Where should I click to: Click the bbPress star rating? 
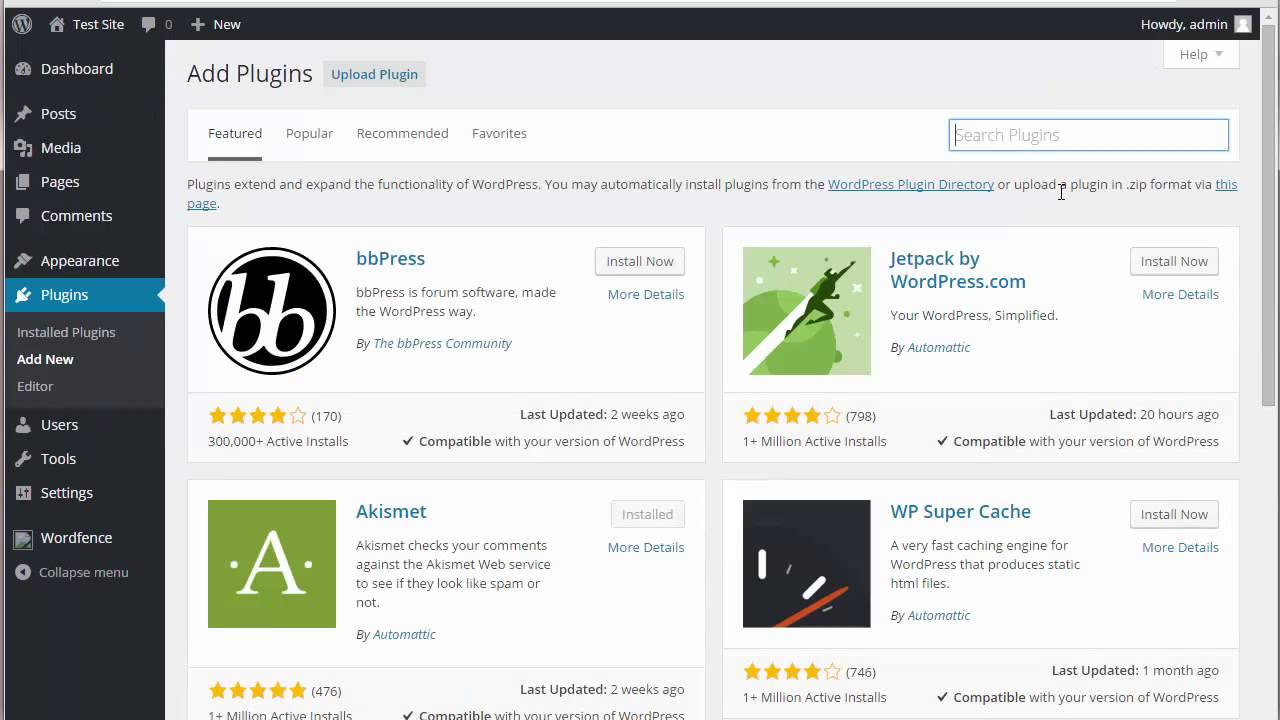tap(257, 416)
